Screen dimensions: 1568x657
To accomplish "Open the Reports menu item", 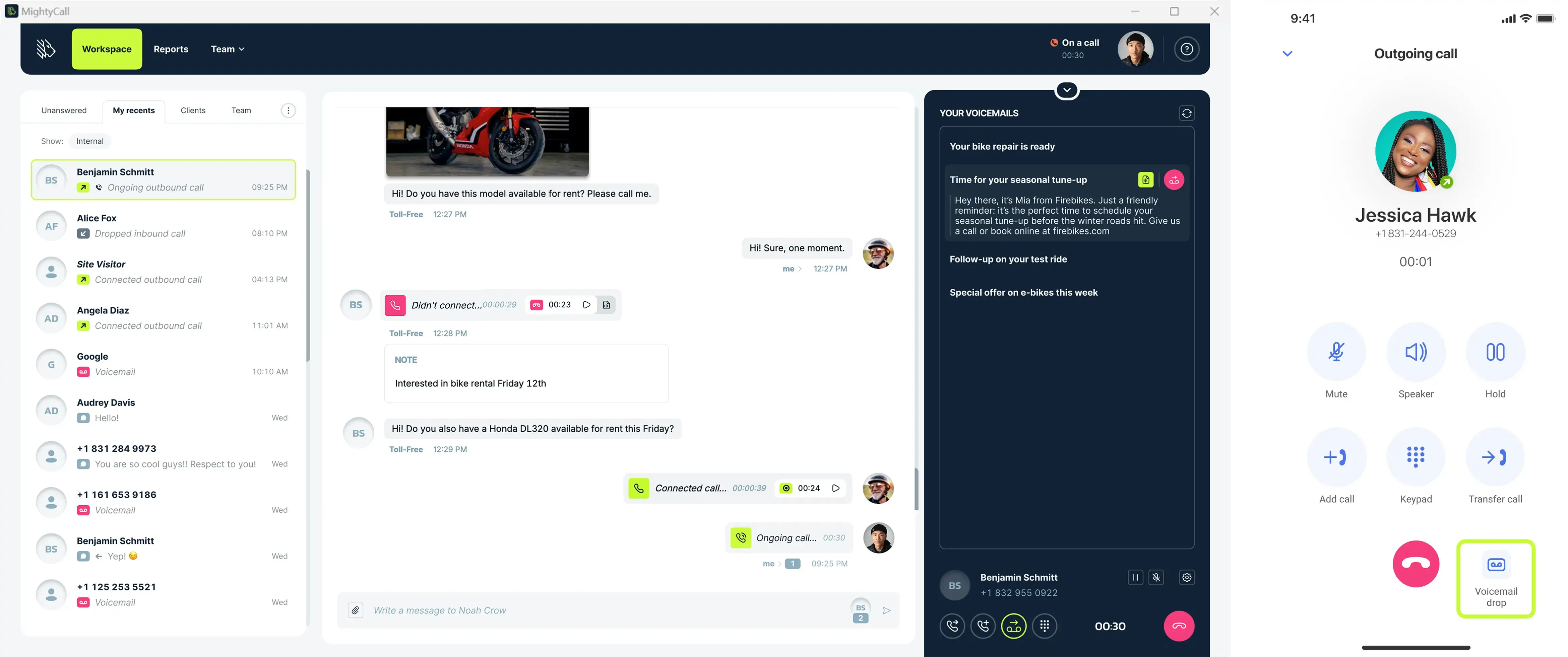I will pyautogui.click(x=171, y=49).
